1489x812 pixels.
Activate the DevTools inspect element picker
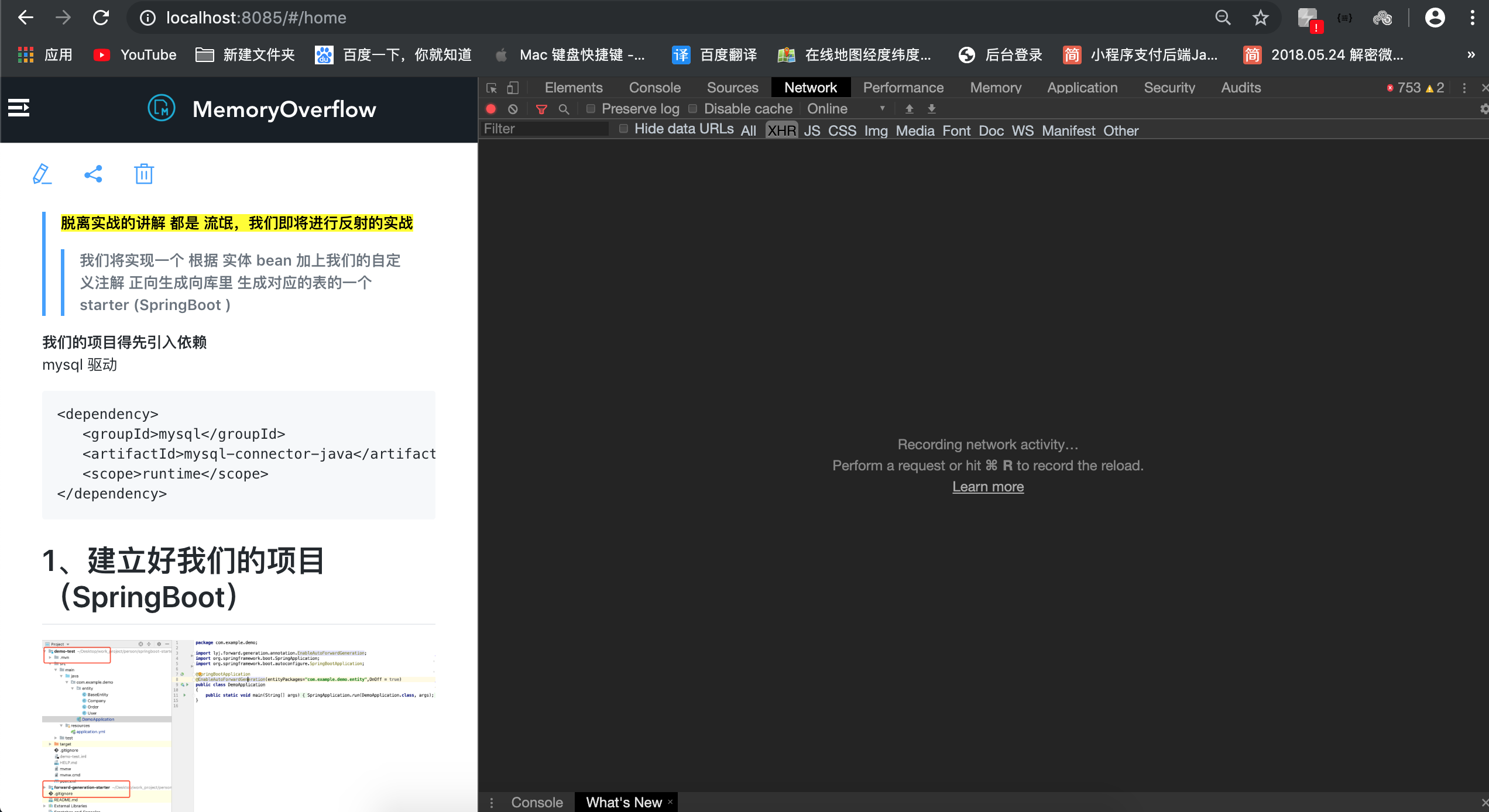click(x=492, y=88)
